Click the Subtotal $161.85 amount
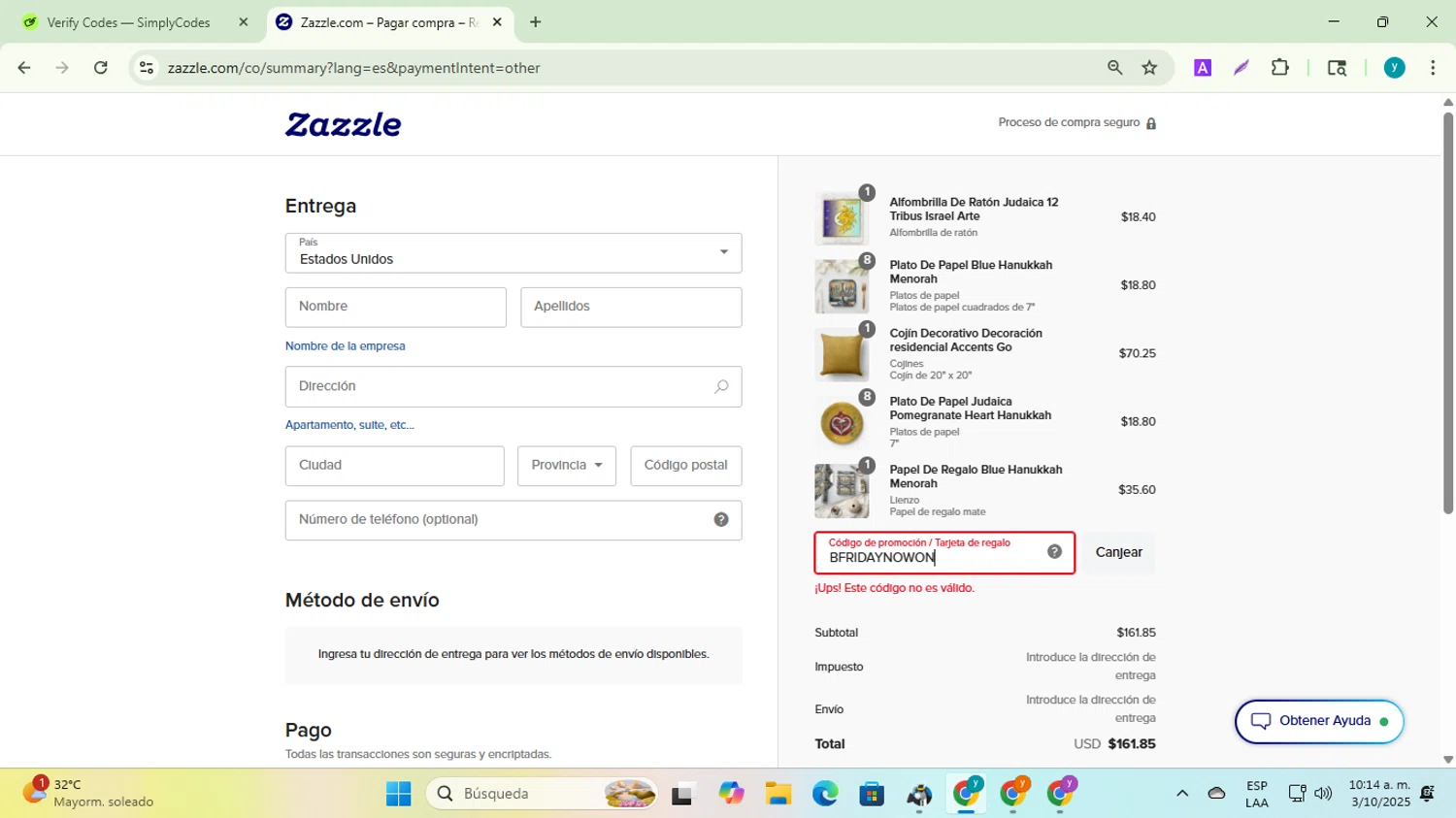The height and width of the screenshot is (818, 1456). [x=1136, y=633]
